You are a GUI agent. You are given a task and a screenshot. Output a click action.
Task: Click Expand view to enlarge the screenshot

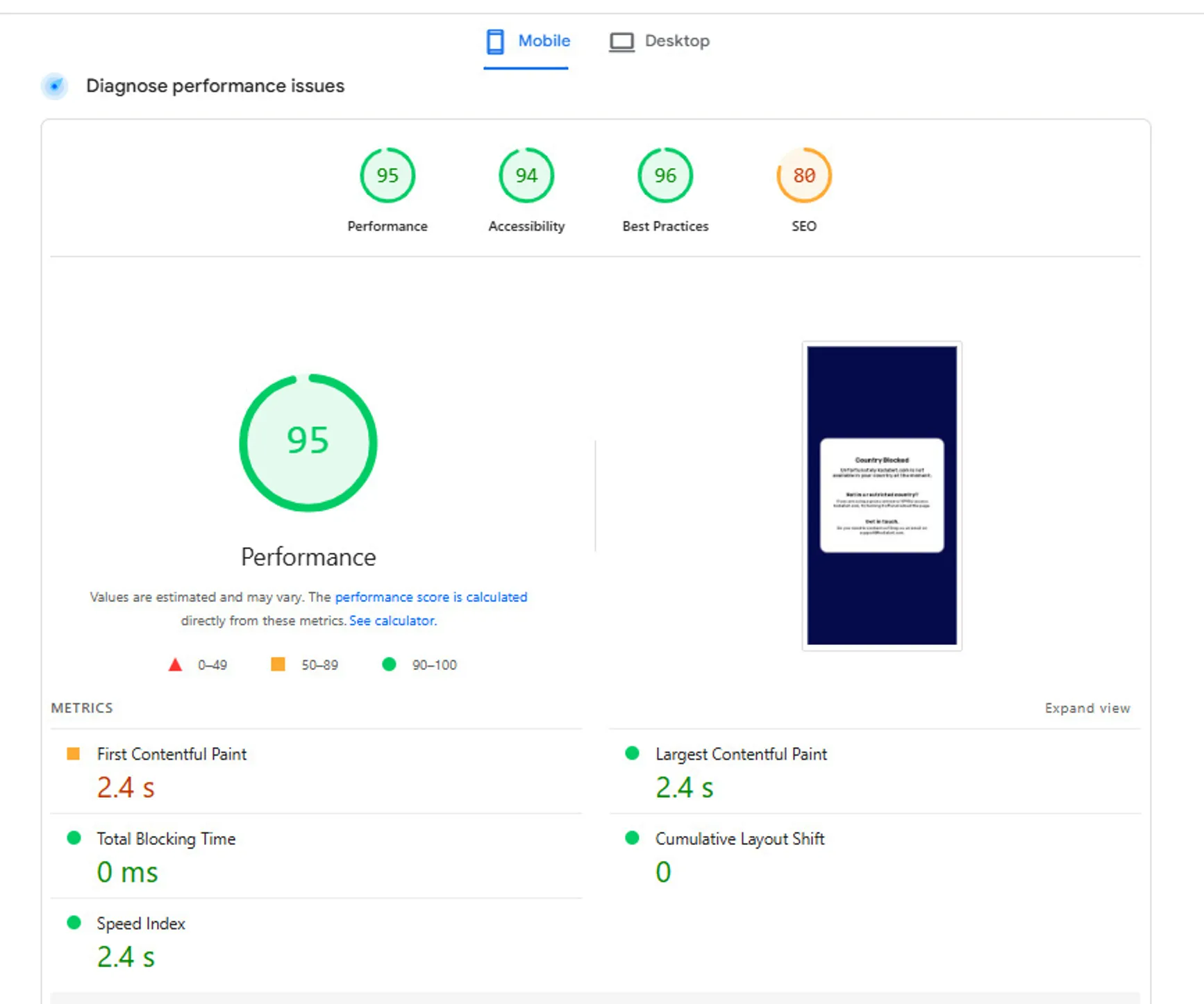pyautogui.click(x=1087, y=708)
